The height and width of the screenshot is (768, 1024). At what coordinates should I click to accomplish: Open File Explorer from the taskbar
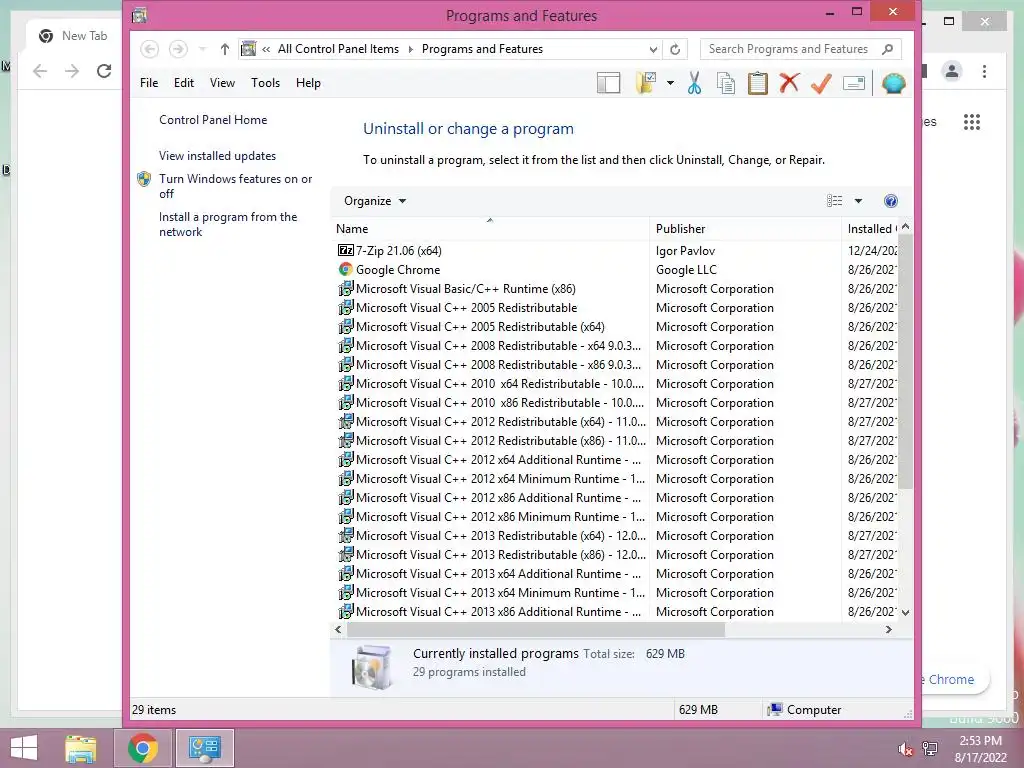[x=80, y=748]
